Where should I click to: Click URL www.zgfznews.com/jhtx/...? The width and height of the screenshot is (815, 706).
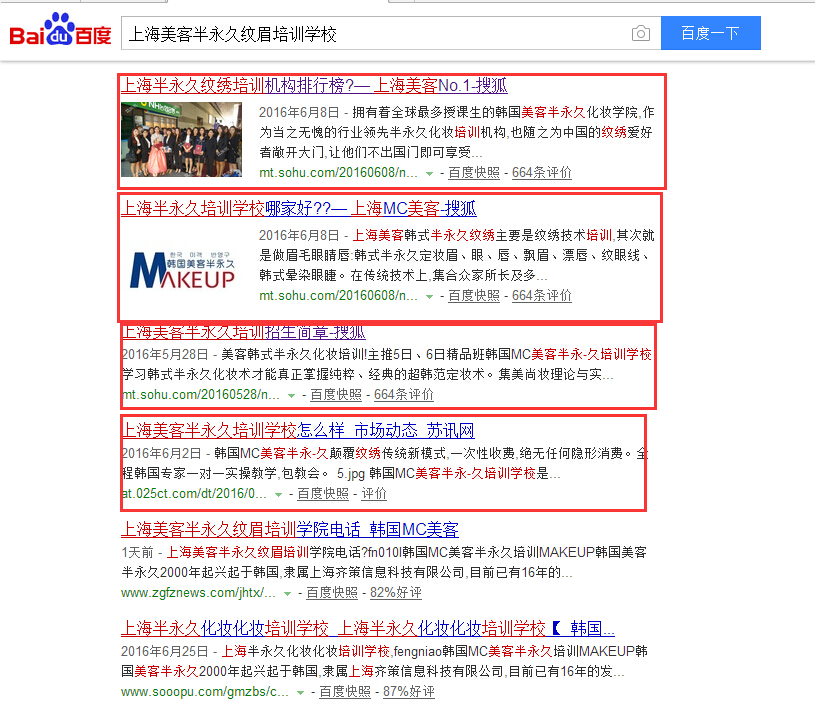coord(199,593)
